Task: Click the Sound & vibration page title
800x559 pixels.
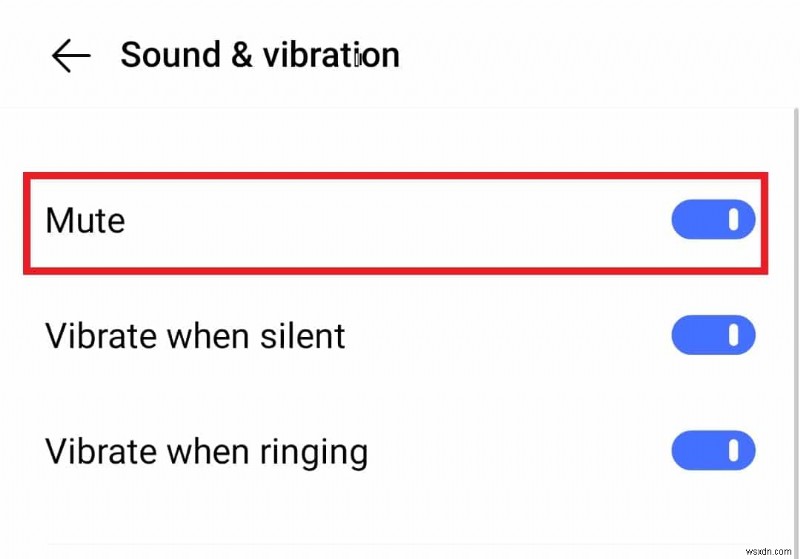Action: pyautogui.click(x=259, y=55)
